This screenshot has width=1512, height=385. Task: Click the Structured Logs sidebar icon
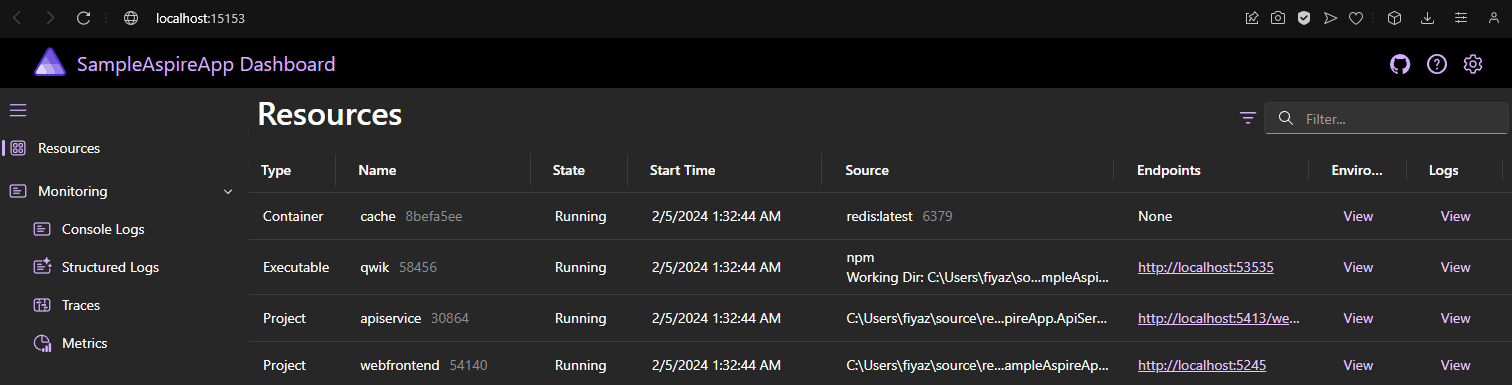42,267
